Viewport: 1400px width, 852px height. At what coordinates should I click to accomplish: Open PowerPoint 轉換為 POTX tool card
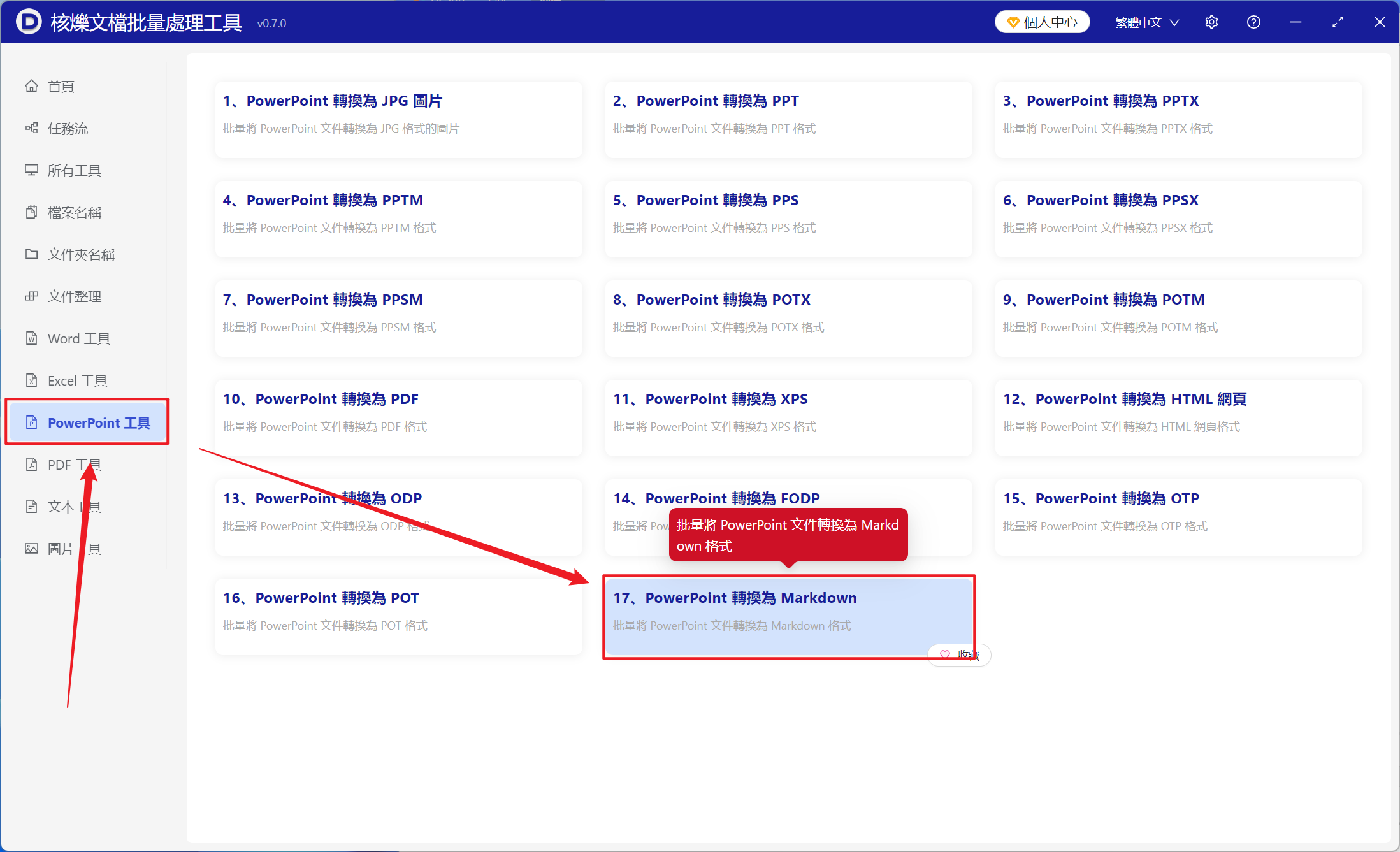(x=789, y=319)
